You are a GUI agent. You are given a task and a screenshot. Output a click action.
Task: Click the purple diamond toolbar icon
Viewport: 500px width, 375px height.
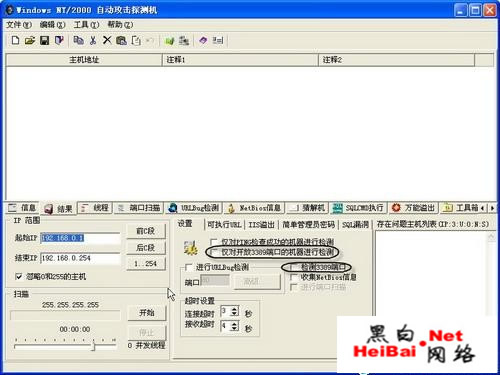[203, 41]
